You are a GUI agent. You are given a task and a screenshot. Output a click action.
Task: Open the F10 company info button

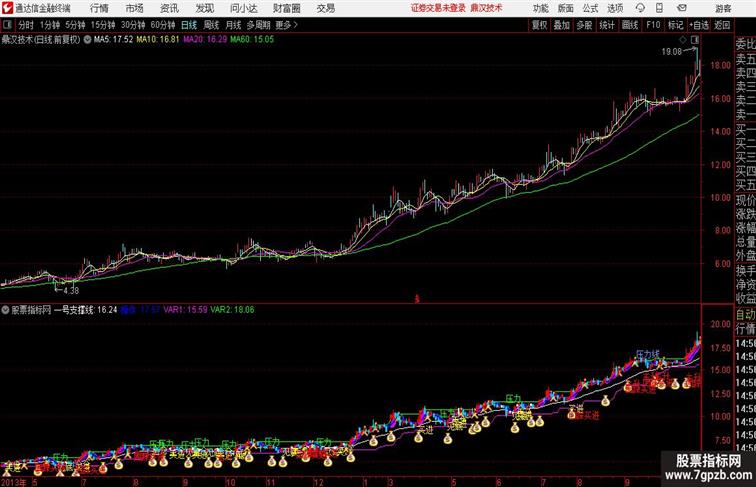(653, 25)
